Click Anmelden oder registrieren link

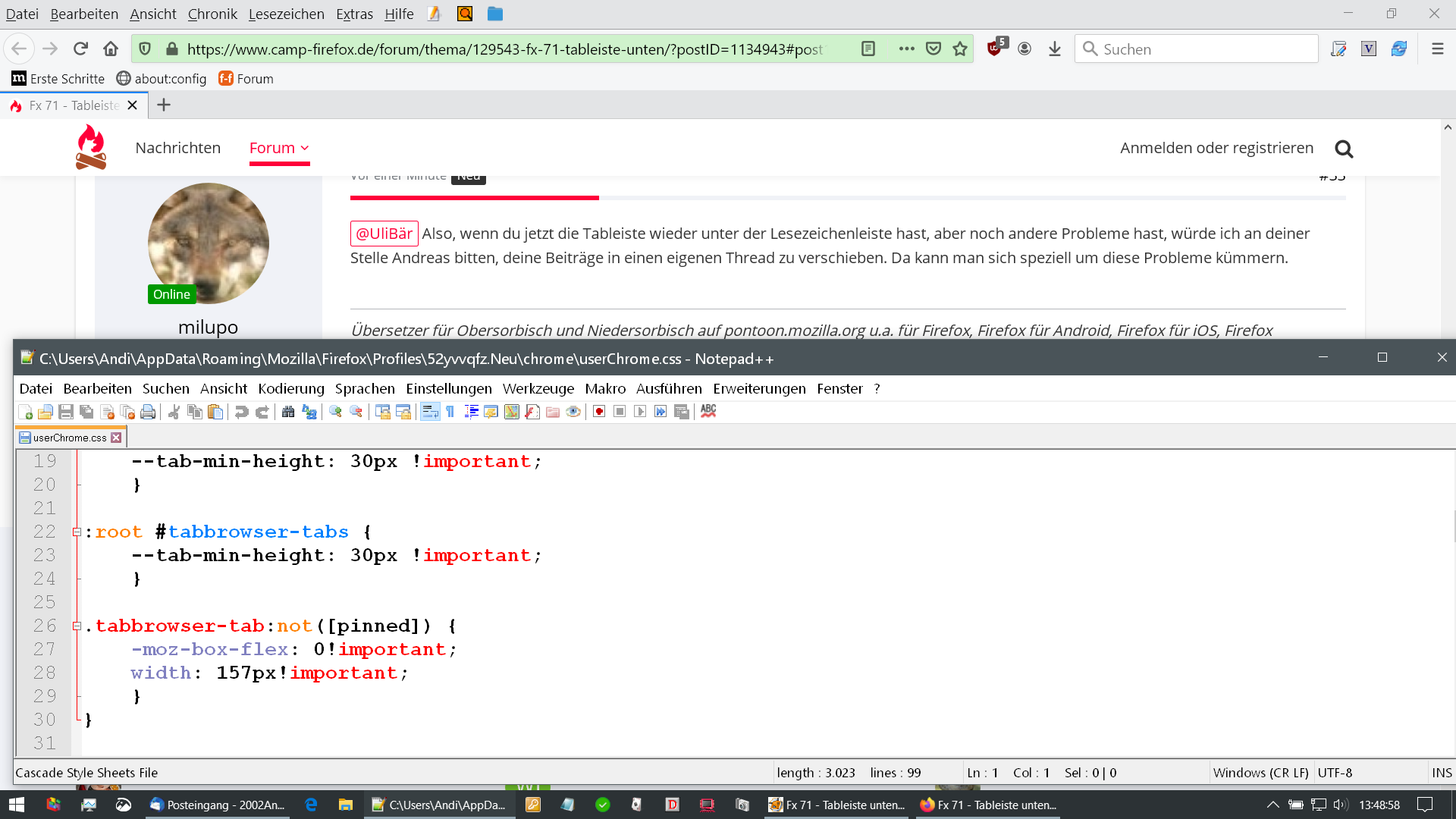(x=1216, y=148)
